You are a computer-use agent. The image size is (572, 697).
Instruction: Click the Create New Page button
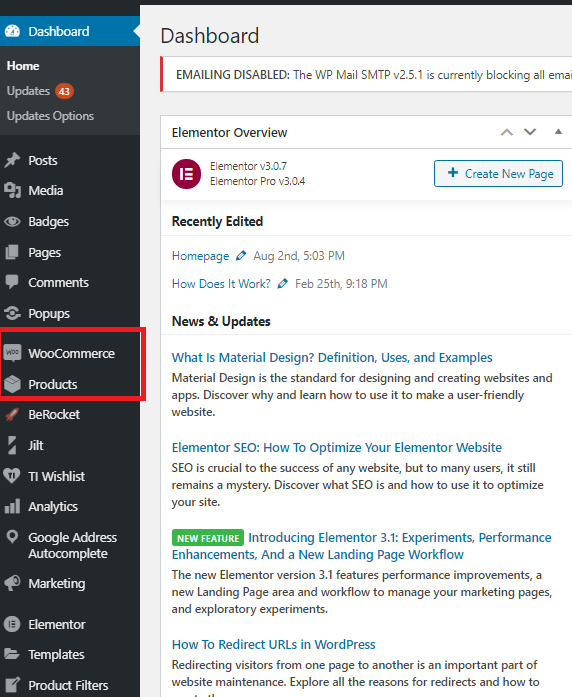click(x=498, y=173)
